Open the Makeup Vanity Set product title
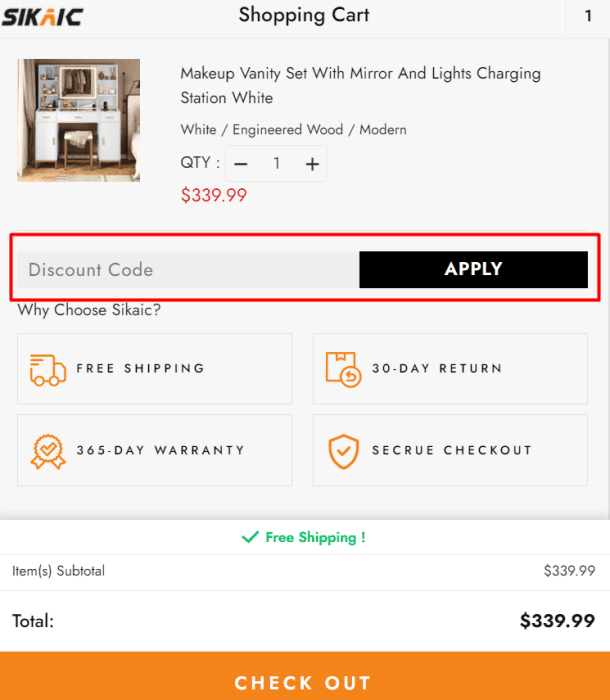The width and height of the screenshot is (610, 700). tap(360, 85)
